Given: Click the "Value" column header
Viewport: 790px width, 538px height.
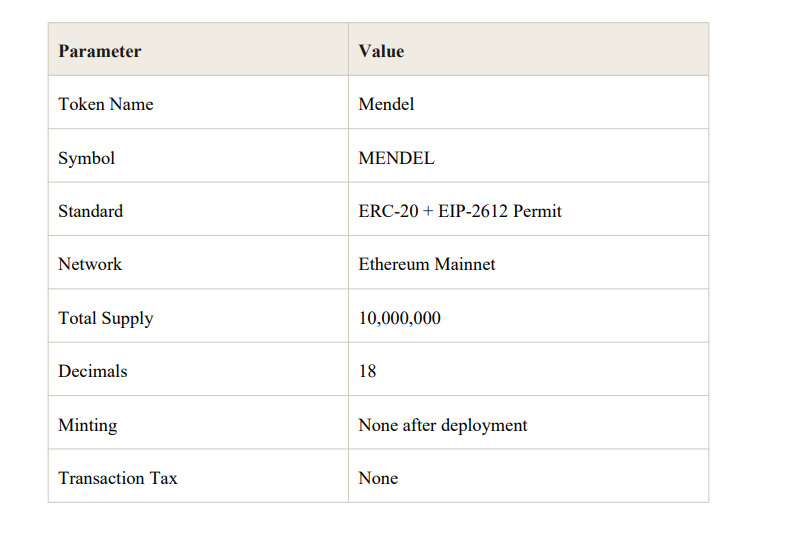Looking at the screenshot, I should click(x=381, y=51).
